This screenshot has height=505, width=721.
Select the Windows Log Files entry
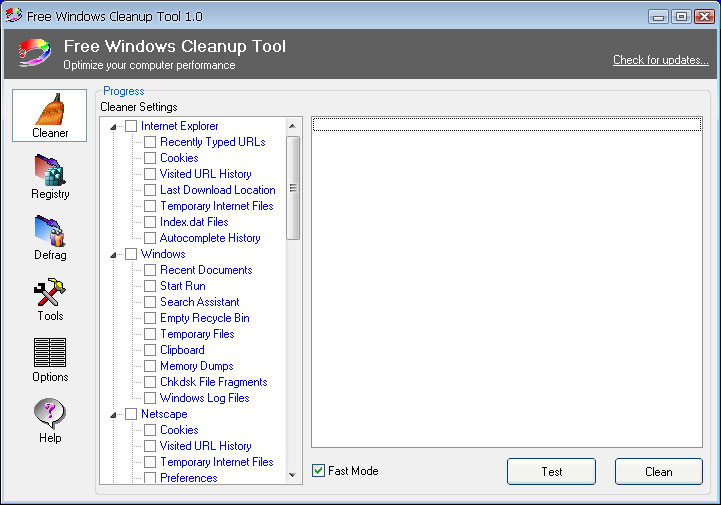tap(204, 398)
